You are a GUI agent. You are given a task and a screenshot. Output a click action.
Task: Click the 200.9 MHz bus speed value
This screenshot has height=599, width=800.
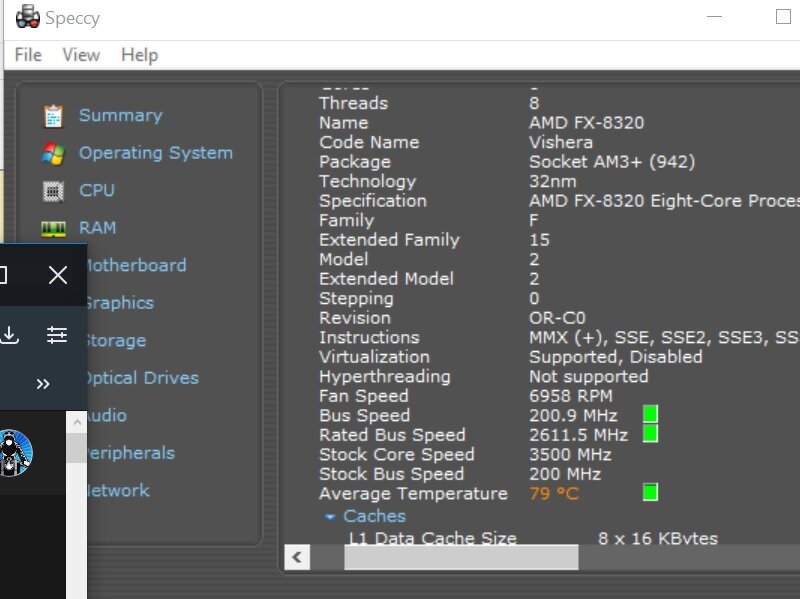[573, 415]
